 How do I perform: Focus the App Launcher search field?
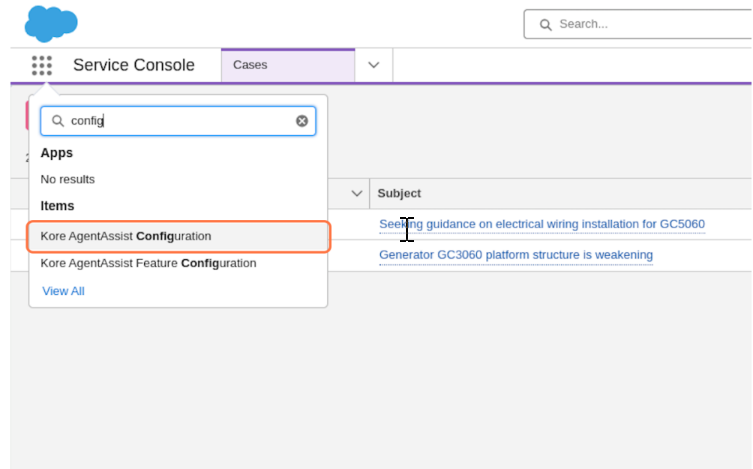(180, 121)
